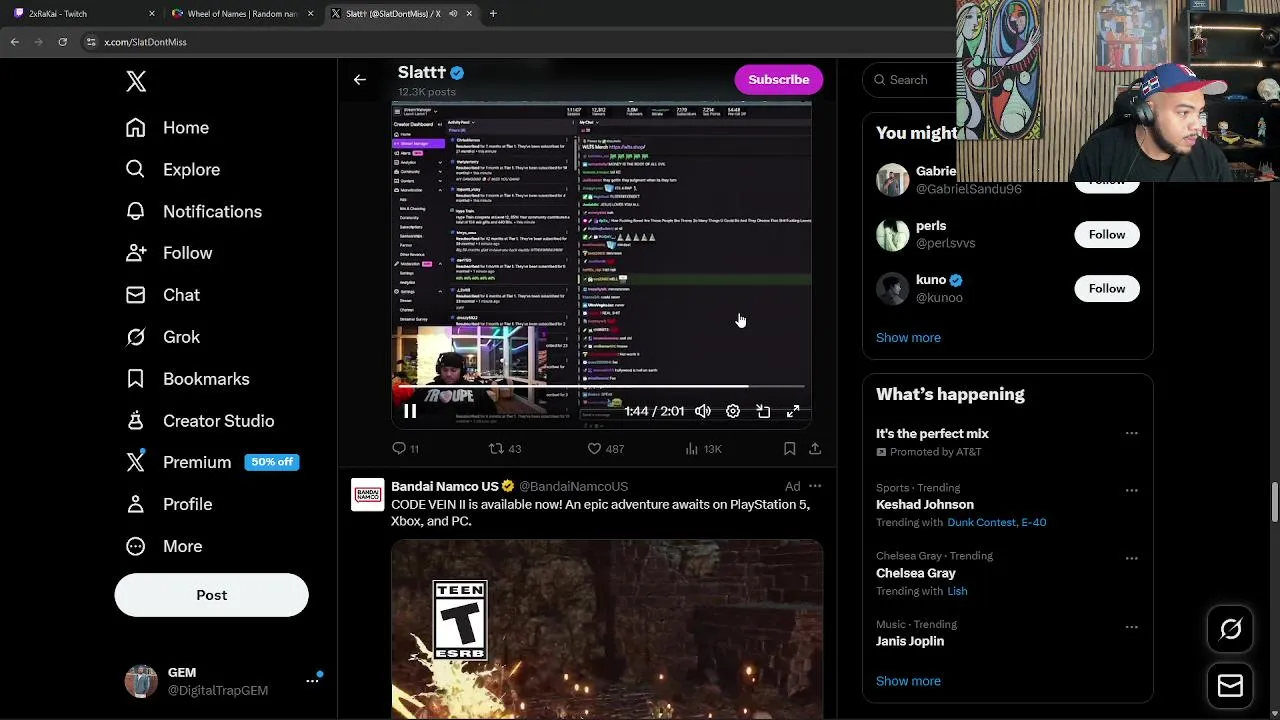Go back with the profile back arrow
The height and width of the screenshot is (720, 1280).
click(360, 80)
